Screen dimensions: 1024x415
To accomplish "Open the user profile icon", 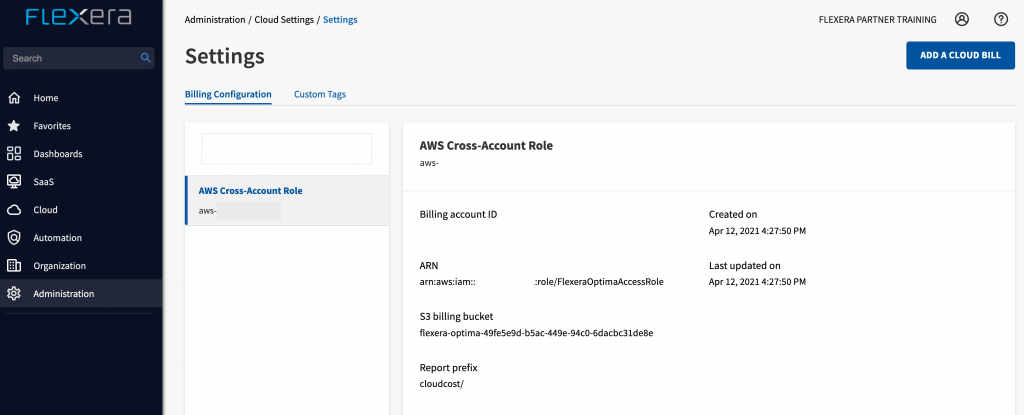I will coord(961,20).
